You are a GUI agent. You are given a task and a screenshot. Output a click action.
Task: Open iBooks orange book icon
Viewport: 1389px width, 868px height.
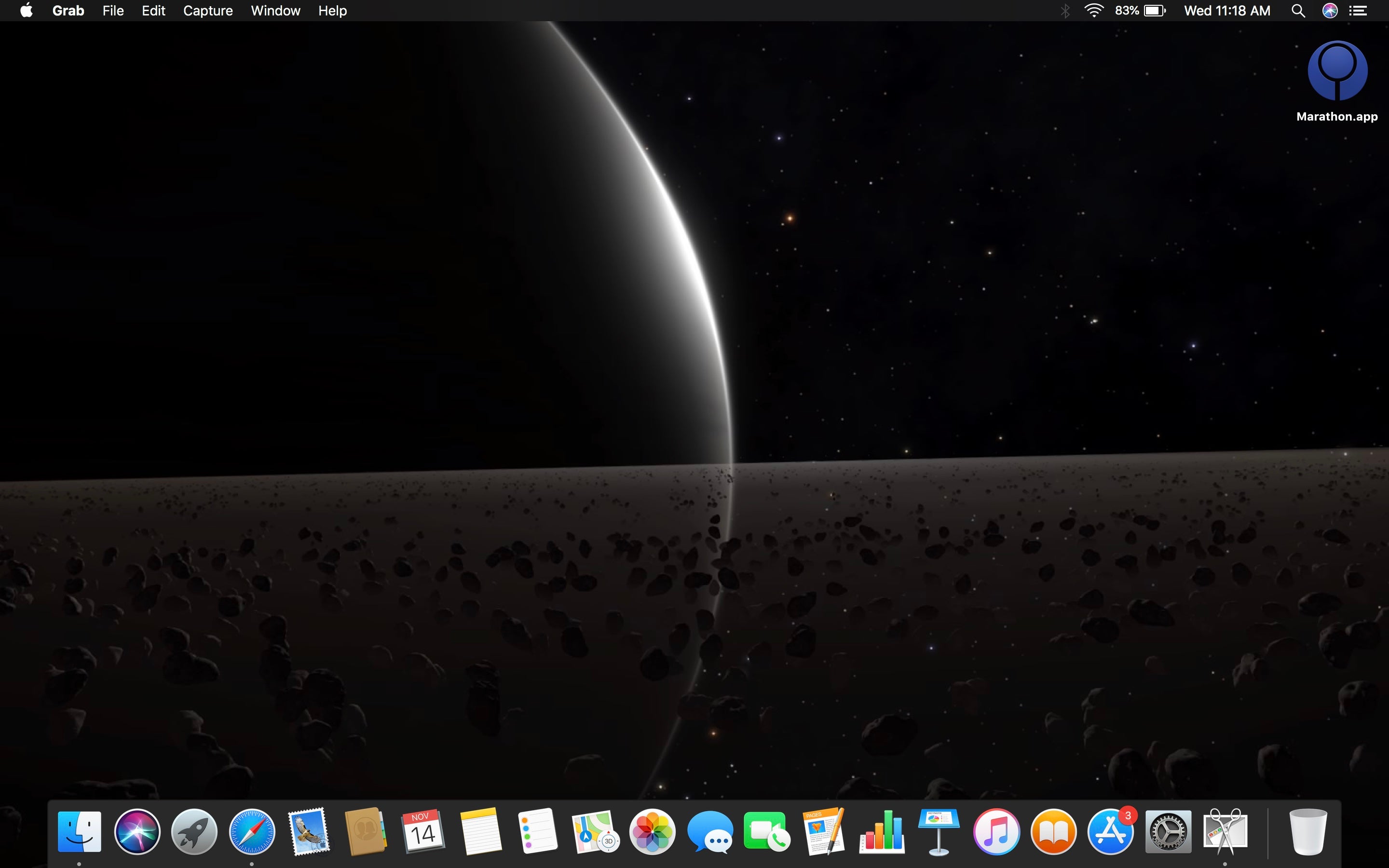pyautogui.click(x=1054, y=831)
